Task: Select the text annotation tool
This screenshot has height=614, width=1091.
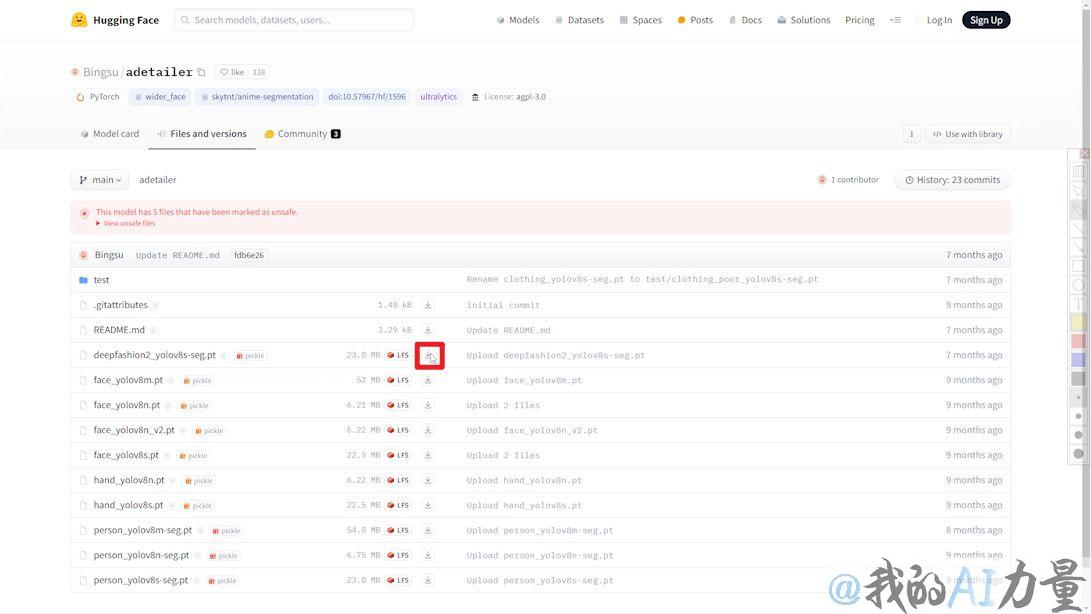Action: point(1078,304)
